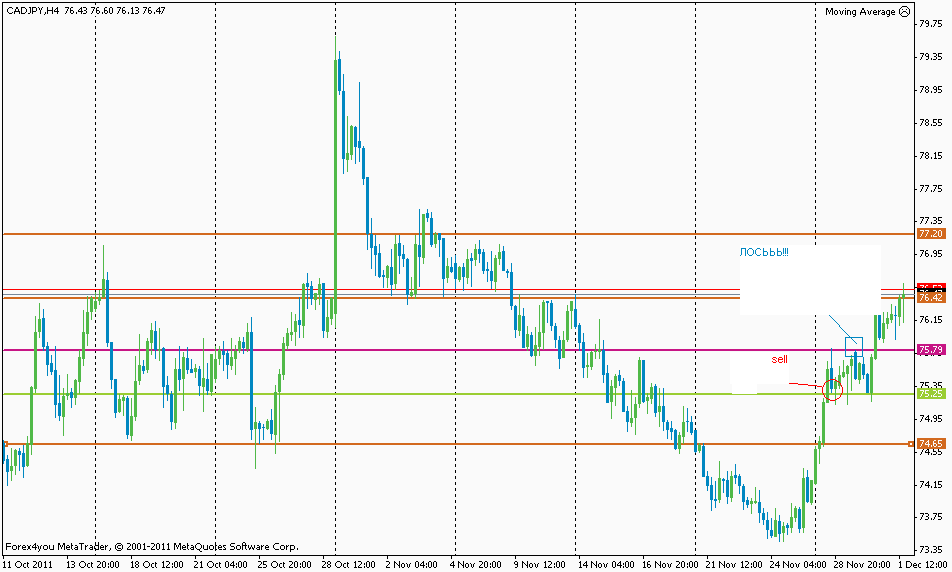Screen dimensions: 952x572
Task: Click the 74.15 price scale value
Action: tap(931, 485)
